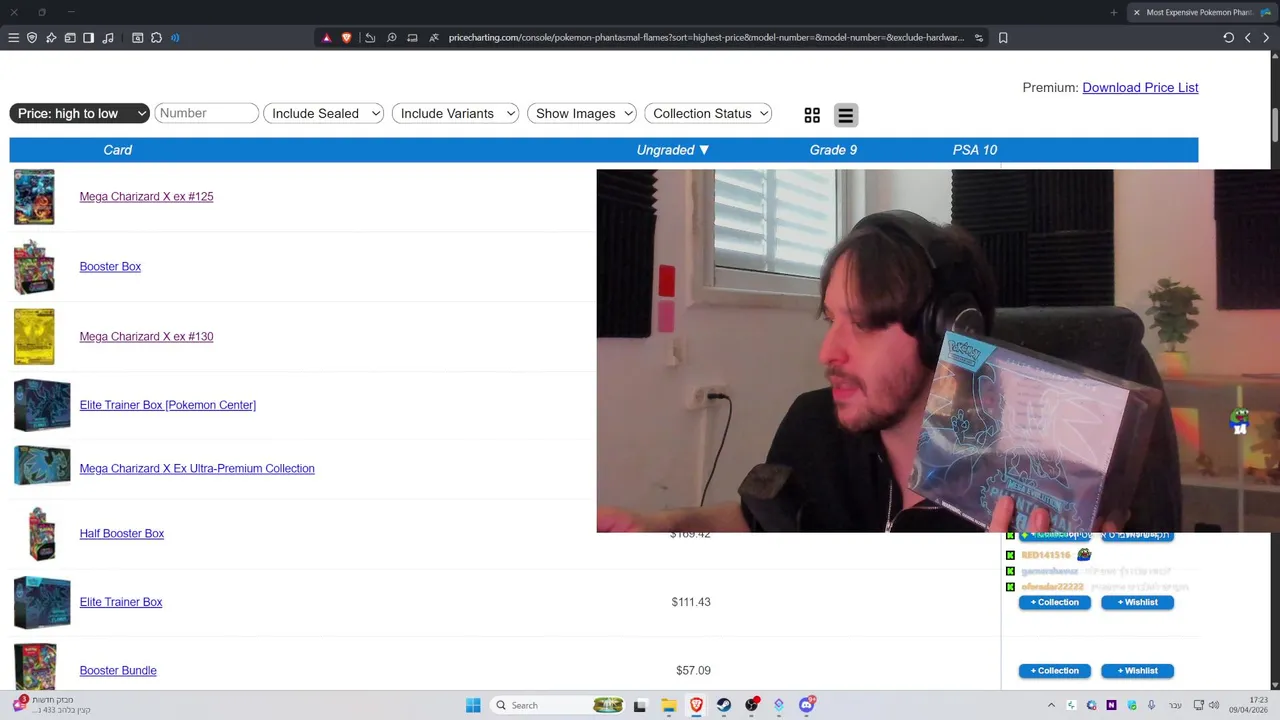Screen dimensions: 1280x720
Task: Open a new tab with the plus icon
Action: pos(1113,12)
